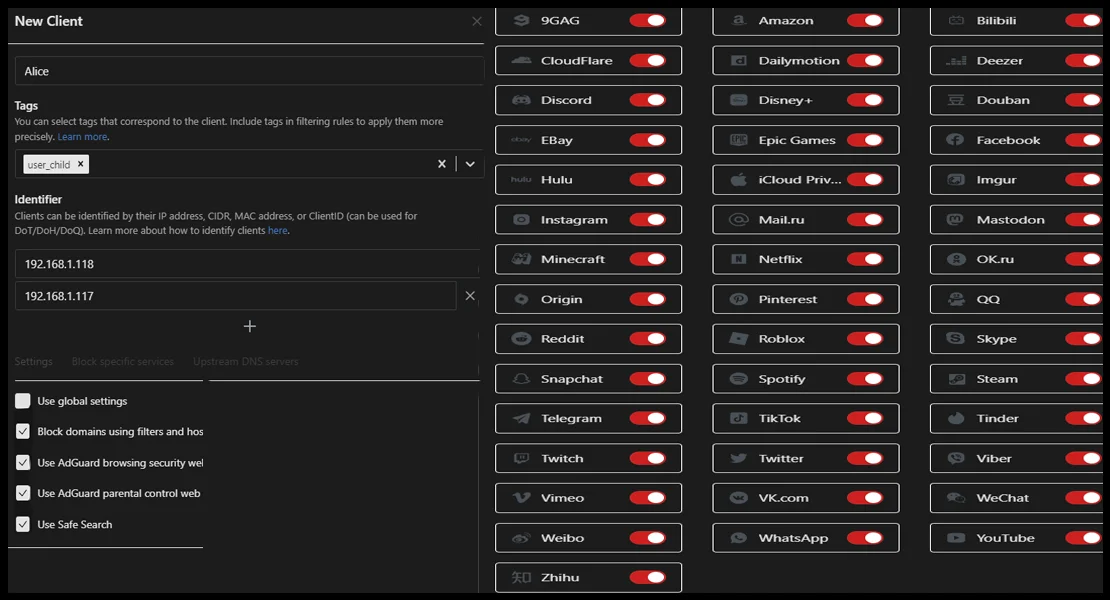
Task: Click the Amazon logo icon
Action: pos(739,21)
